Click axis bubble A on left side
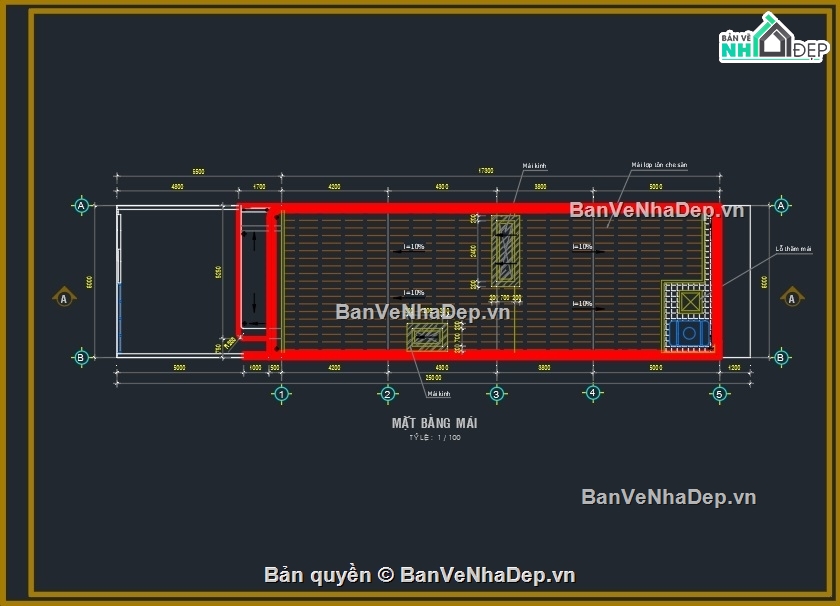 81,206
